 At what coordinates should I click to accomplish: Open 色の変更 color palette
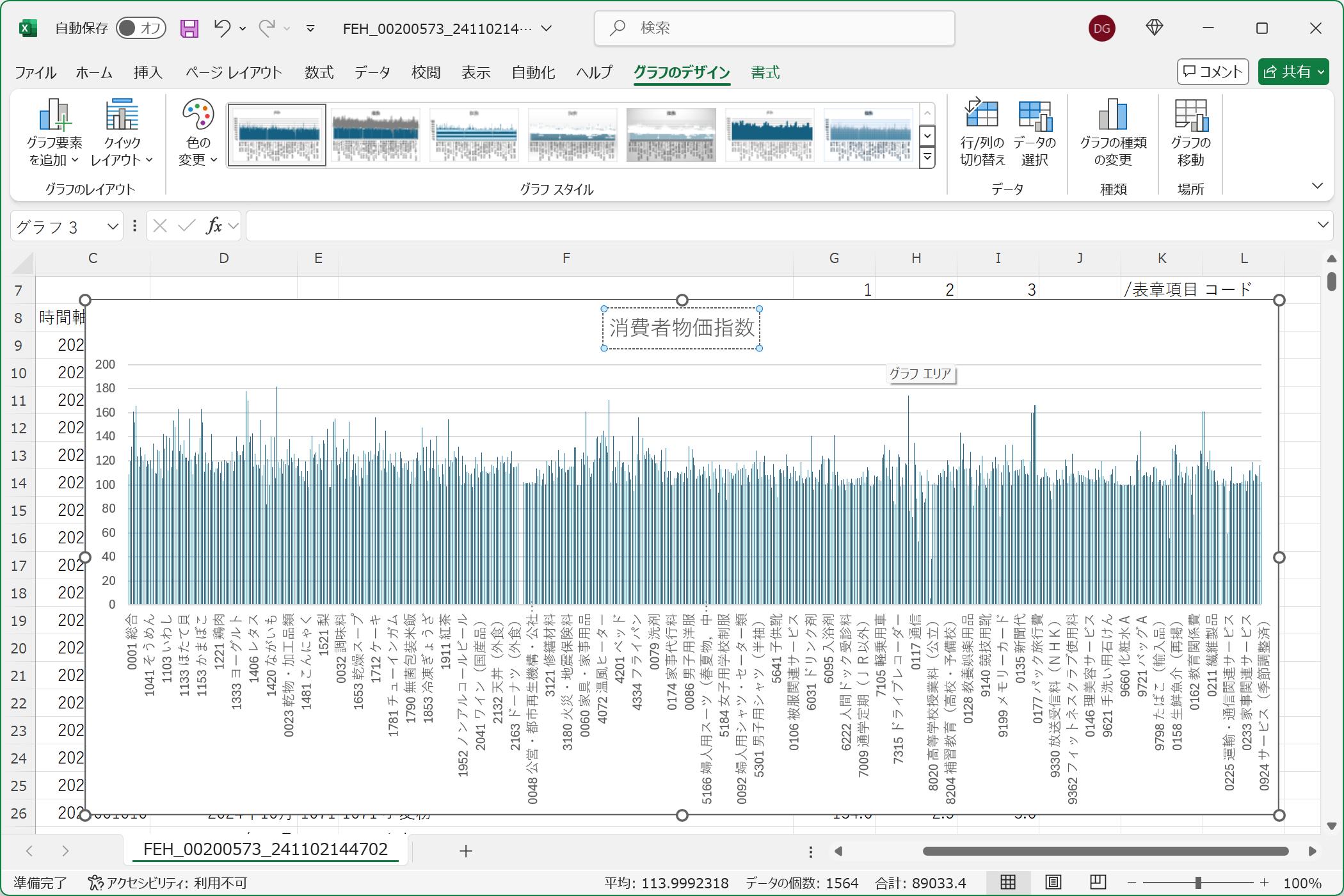click(198, 133)
